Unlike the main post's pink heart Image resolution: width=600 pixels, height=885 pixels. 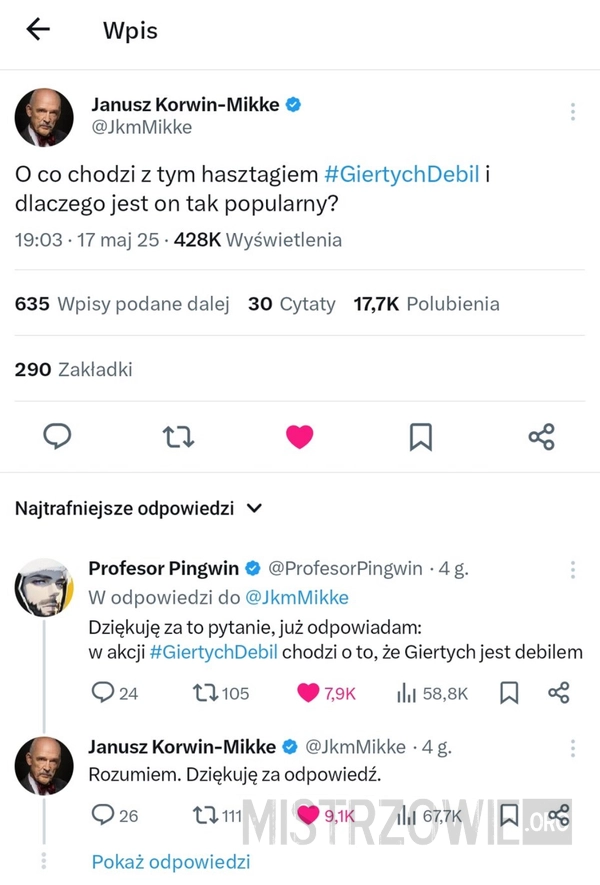point(300,436)
